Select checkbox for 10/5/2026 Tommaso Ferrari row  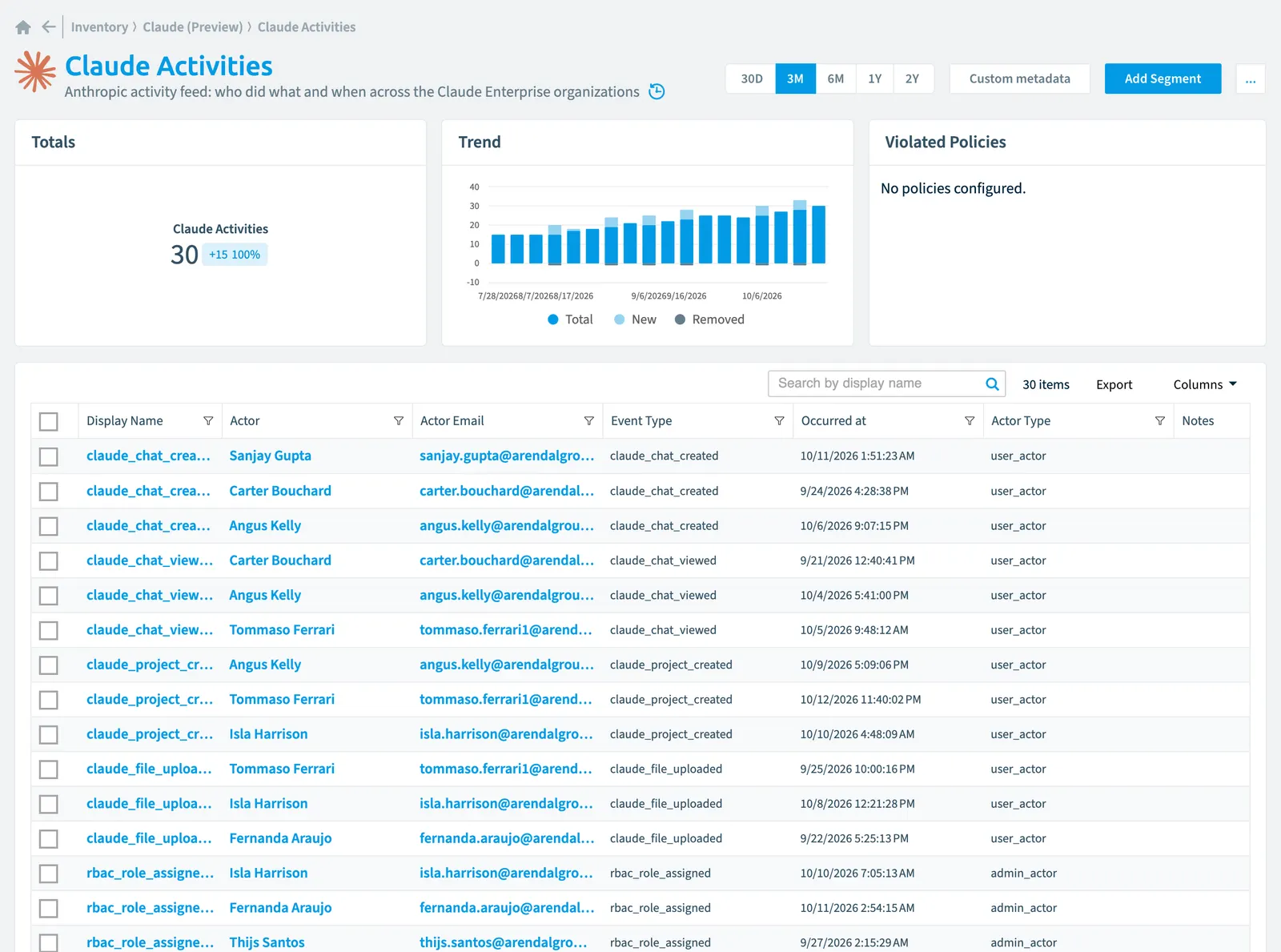(x=49, y=630)
